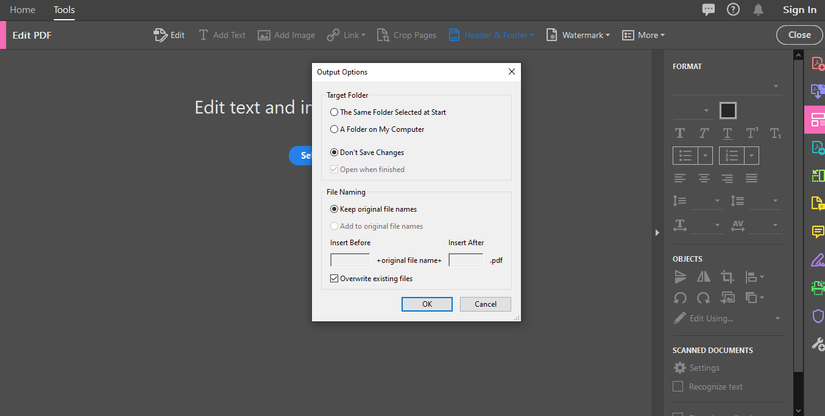Open the Print Production green printer tool
Image resolution: width=825 pixels, height=416 pixels.
pyautogui.click(x=818, y=287)
